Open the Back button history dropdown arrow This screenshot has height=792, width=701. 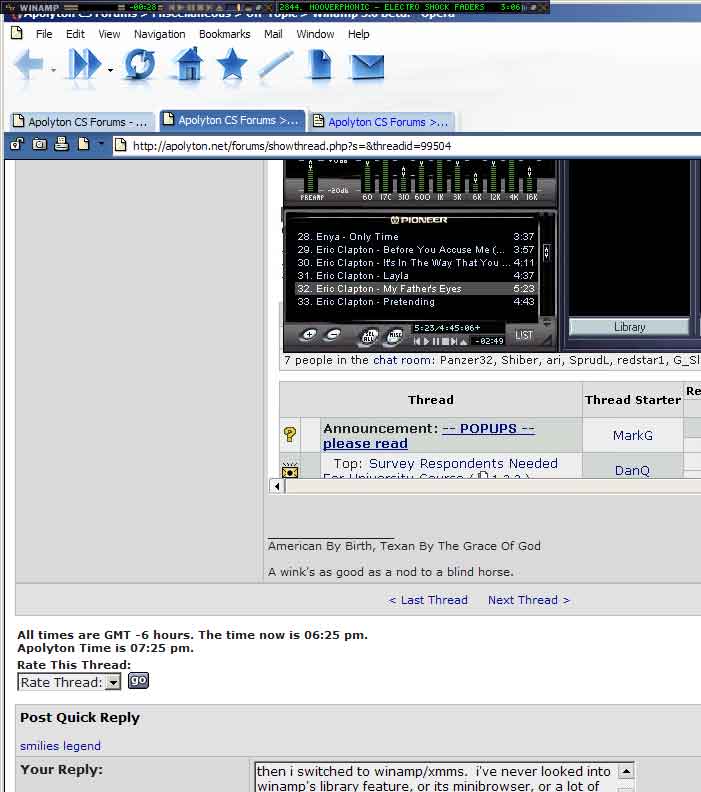click(x=54, y=70)
